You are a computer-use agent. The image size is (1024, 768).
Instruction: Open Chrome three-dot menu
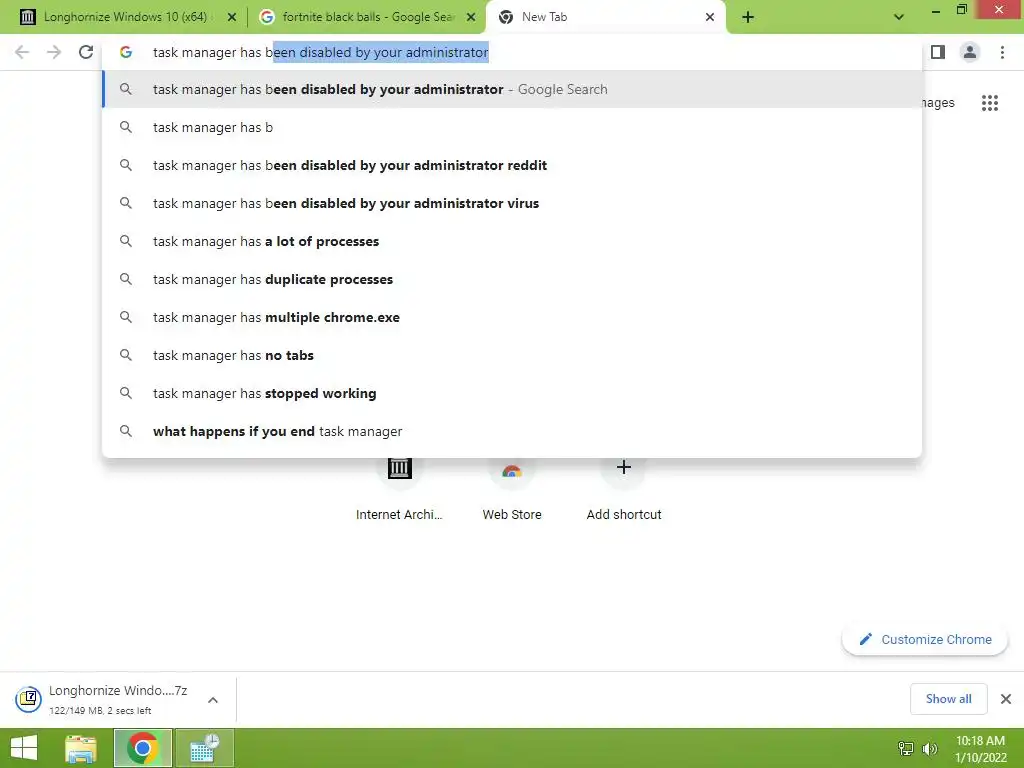(1002, 52)
